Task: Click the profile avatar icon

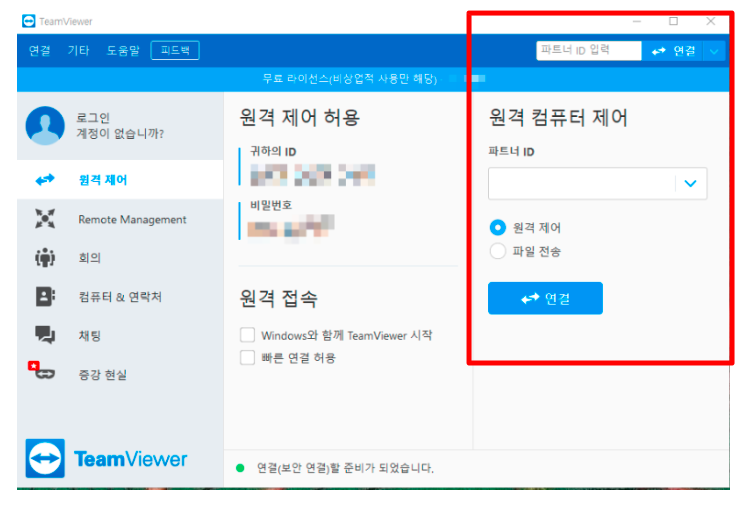Action: pyautogui.click(x=45, y=125)
